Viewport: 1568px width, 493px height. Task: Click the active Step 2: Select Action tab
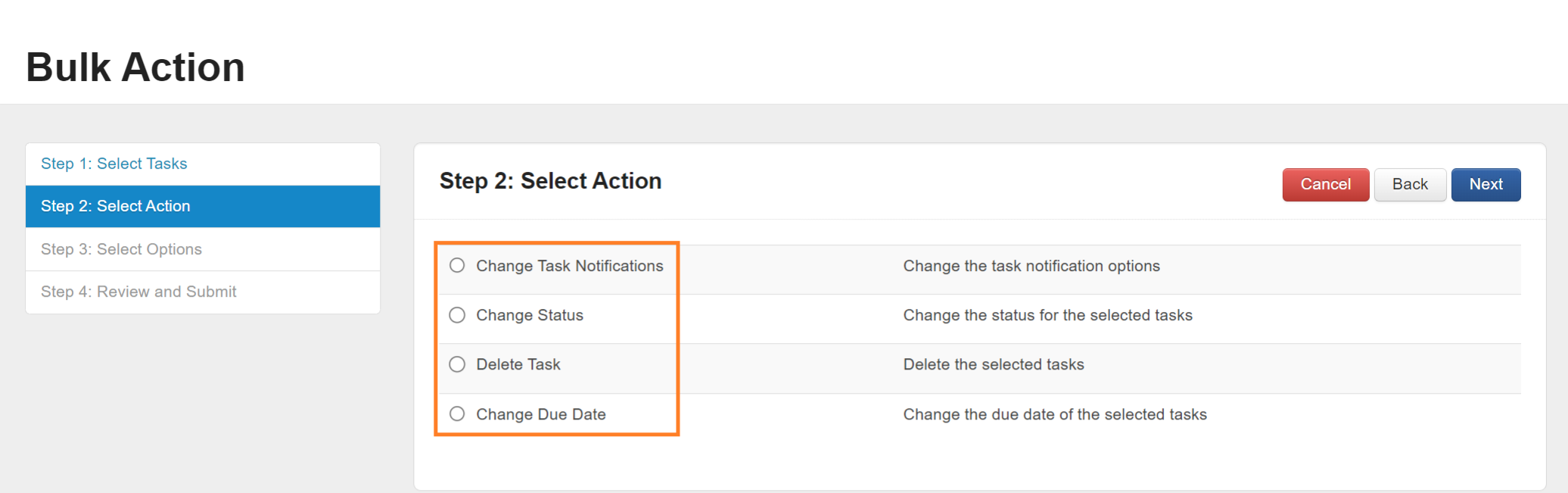point(116,206)
